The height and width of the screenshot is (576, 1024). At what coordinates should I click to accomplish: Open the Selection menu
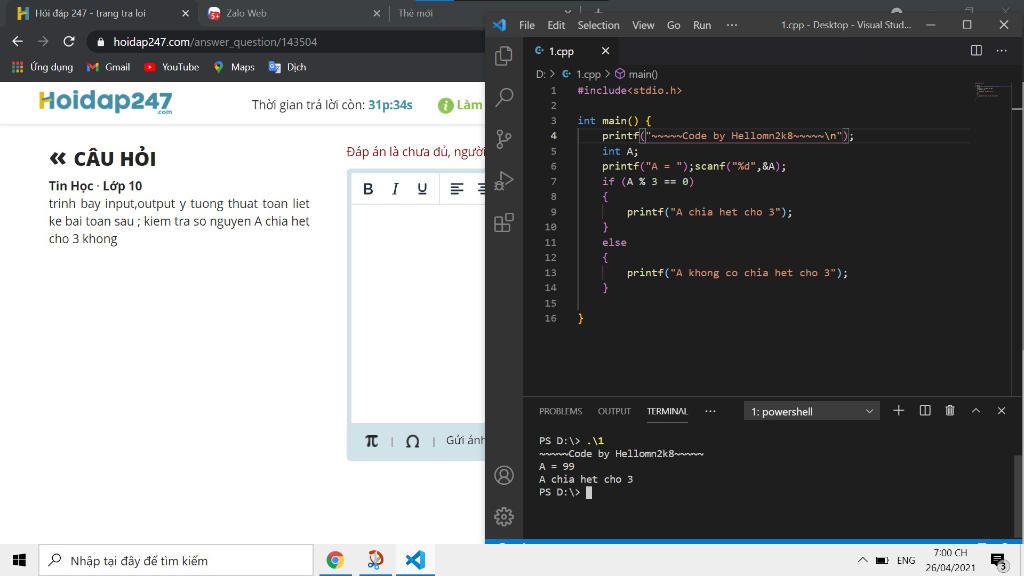point(598,25)
